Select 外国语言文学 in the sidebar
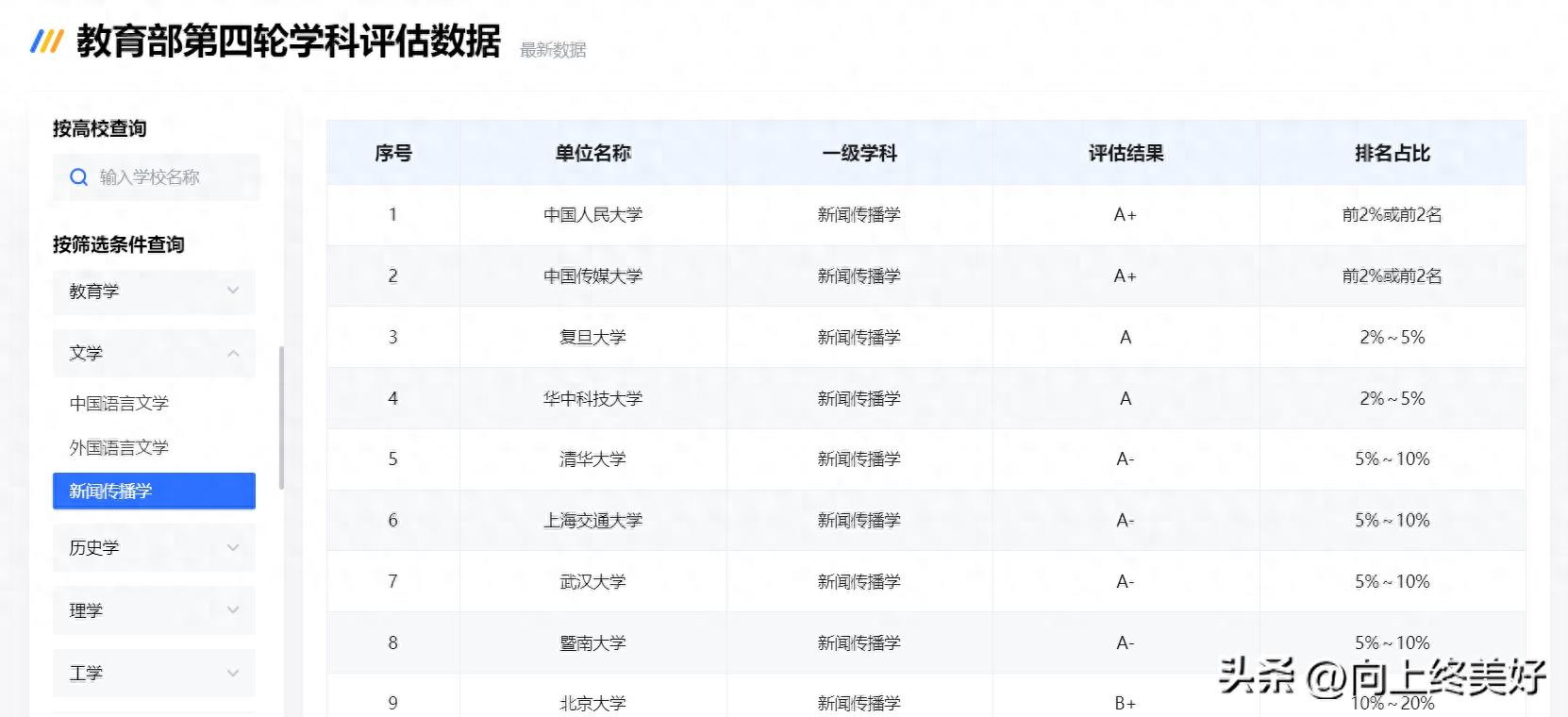This screenshot has height=717, width=1568. 119,448
